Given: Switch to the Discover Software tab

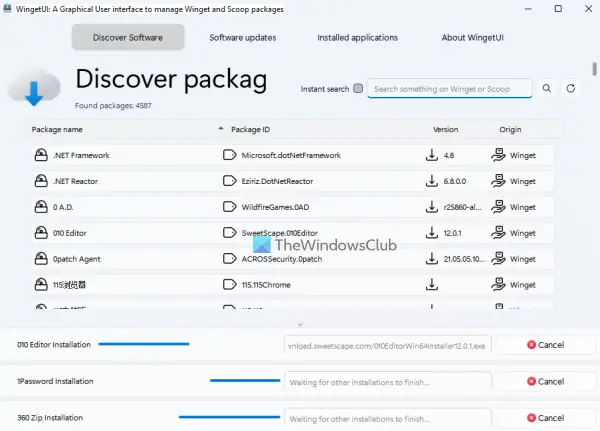Looking at the screenshot, I should (x=128, y=37).
